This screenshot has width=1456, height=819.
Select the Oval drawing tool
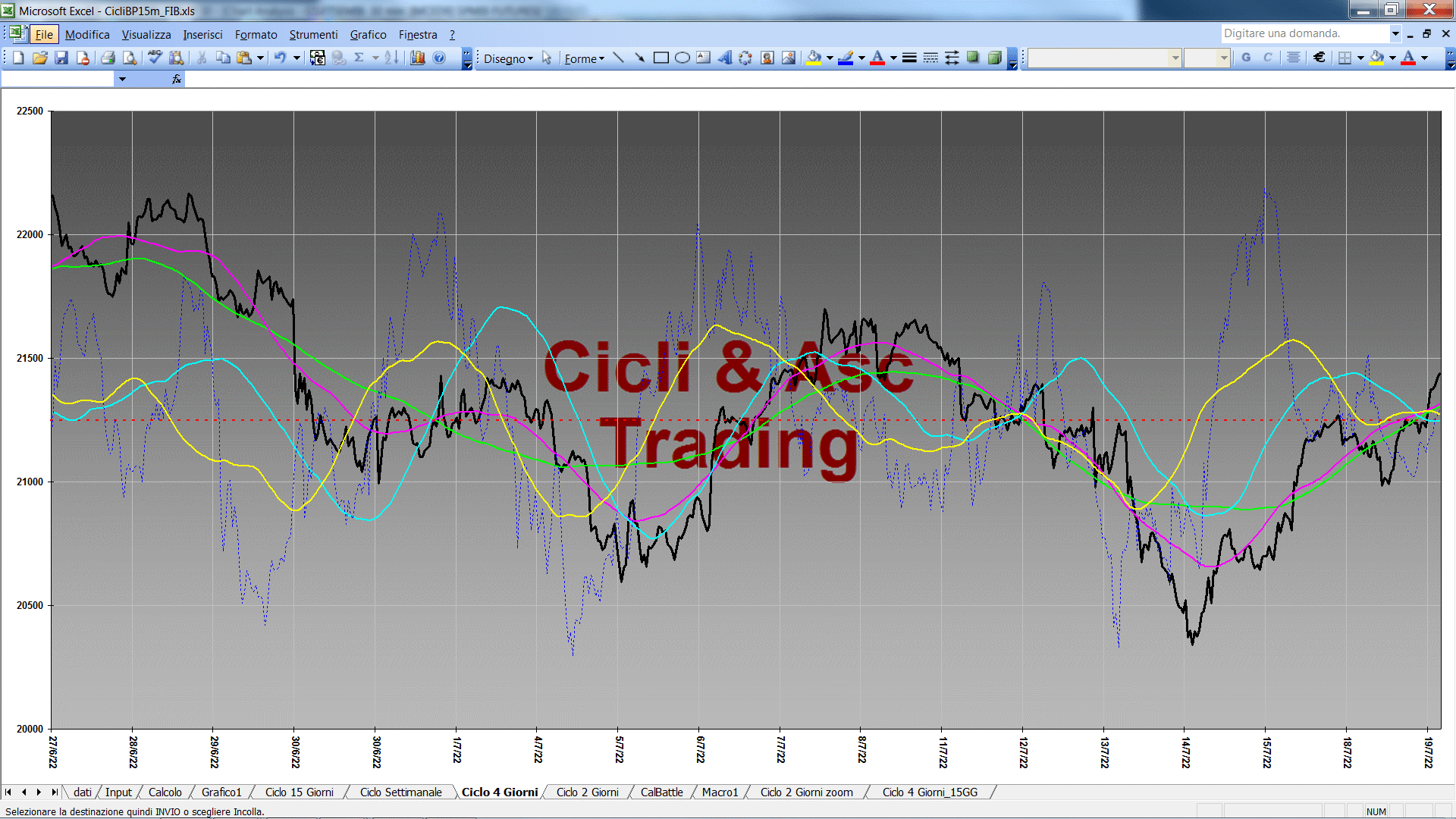click(x=682, y=58)
